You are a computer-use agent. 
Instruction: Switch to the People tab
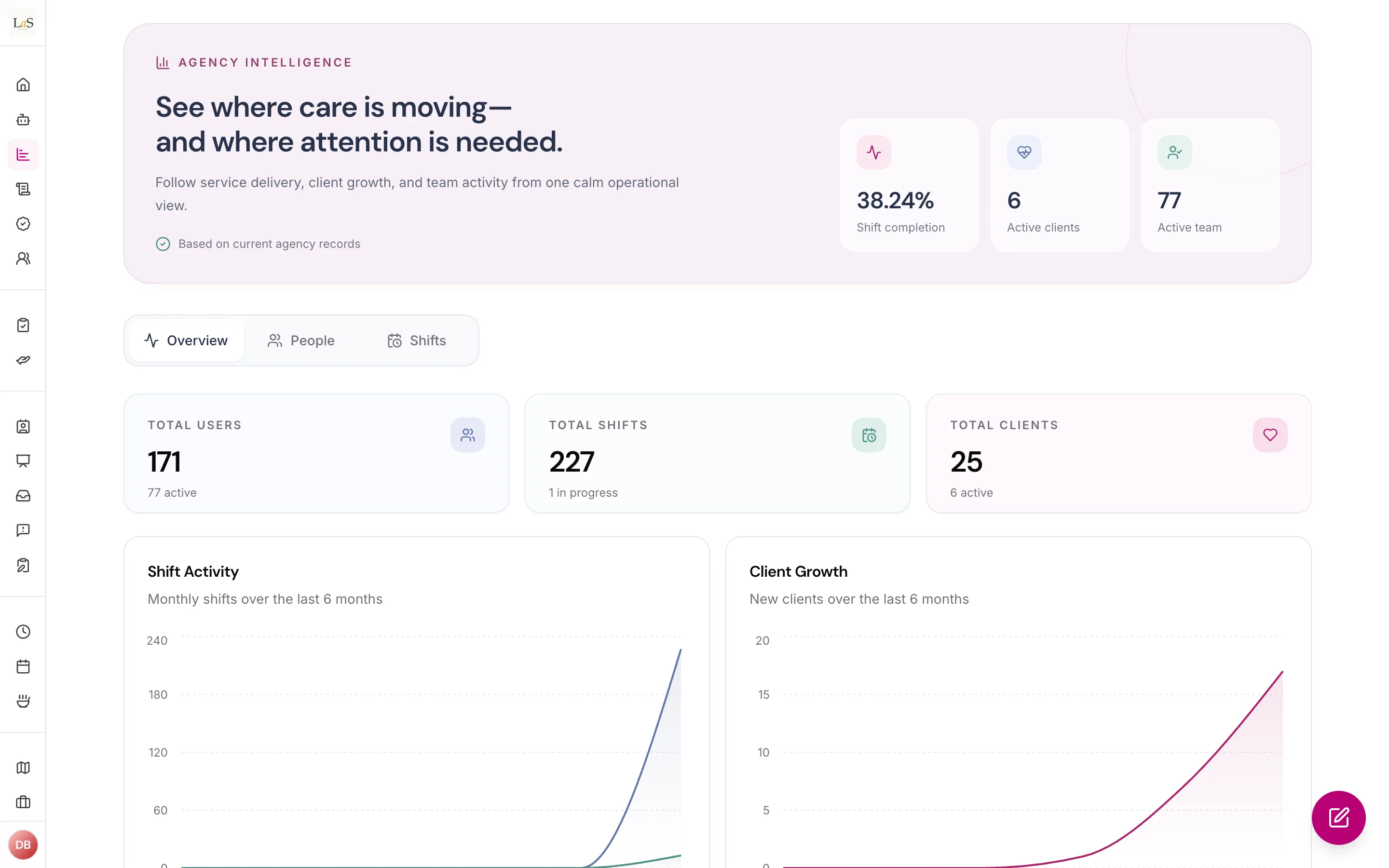pyautogui.click(x=301, y=340)
